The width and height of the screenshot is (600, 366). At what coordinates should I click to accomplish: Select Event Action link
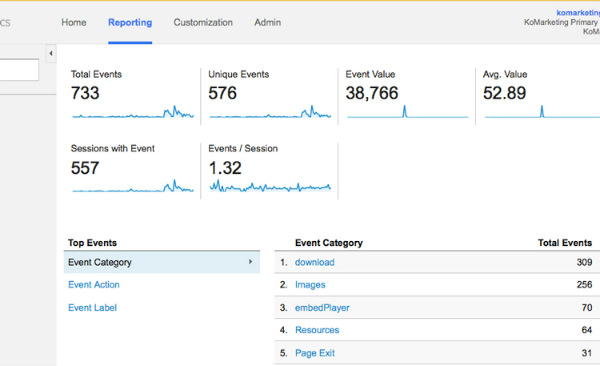pos(94,284)
